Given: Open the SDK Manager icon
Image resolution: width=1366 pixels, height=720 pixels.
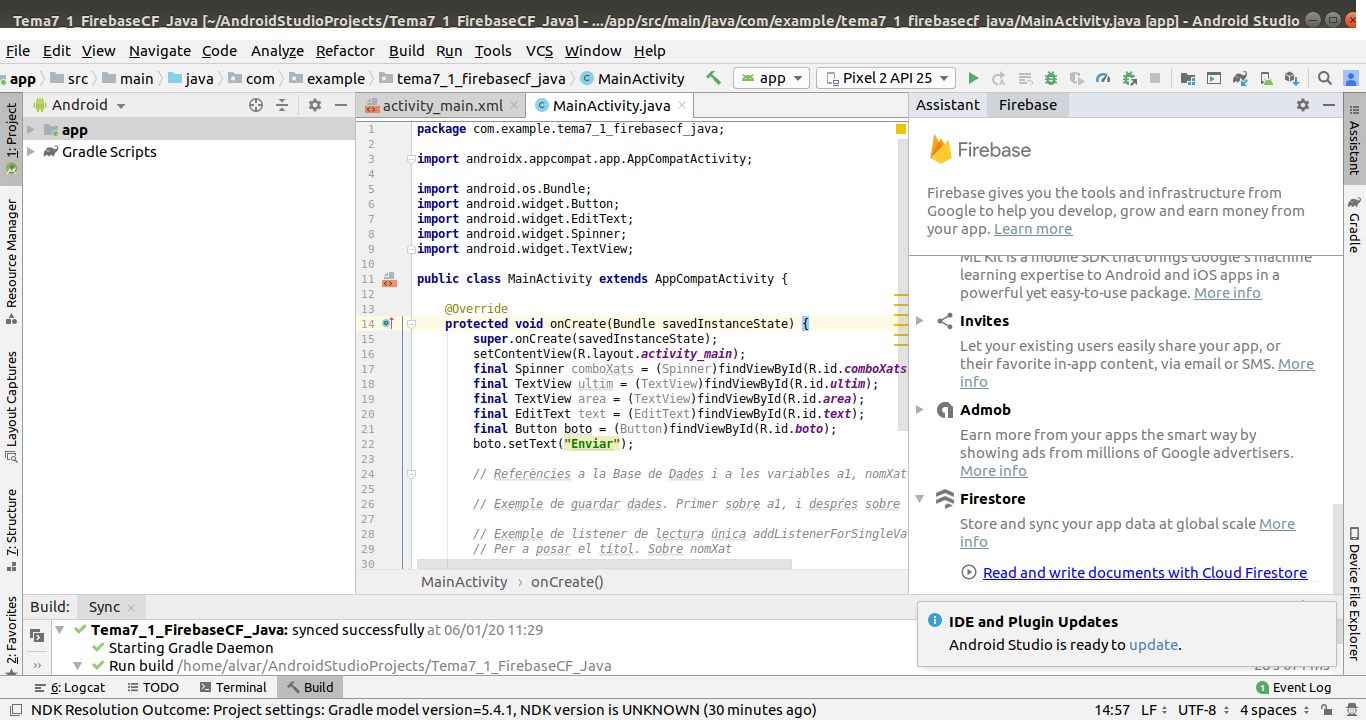Looking at the screenshot, I should pos(1291,78).
